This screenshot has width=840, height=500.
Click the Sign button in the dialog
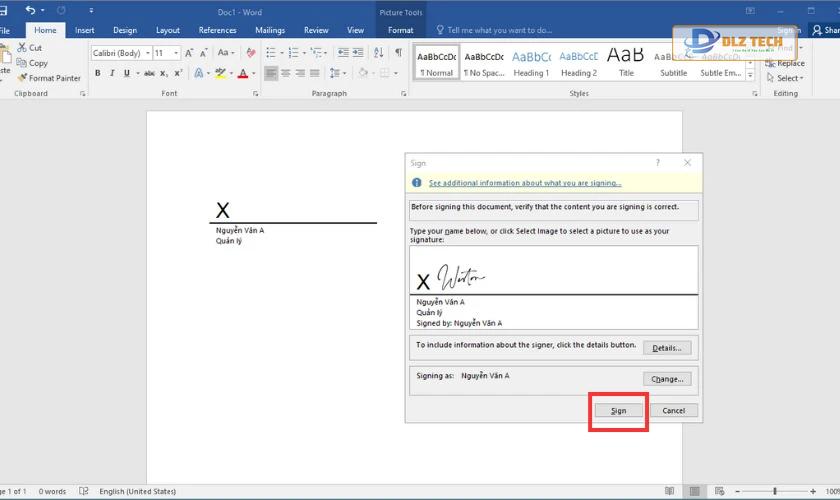tap(618, 411)
